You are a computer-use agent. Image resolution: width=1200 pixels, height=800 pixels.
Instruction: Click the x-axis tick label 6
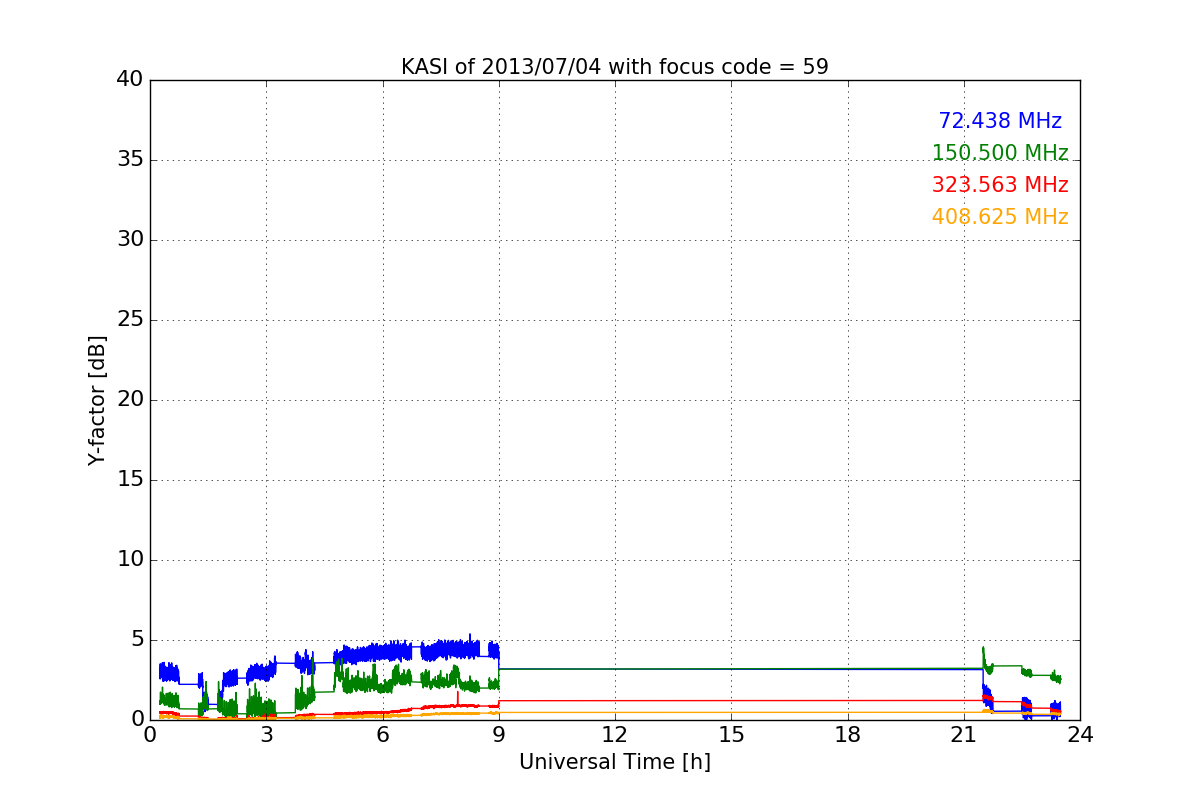click(x=383, y=735)
